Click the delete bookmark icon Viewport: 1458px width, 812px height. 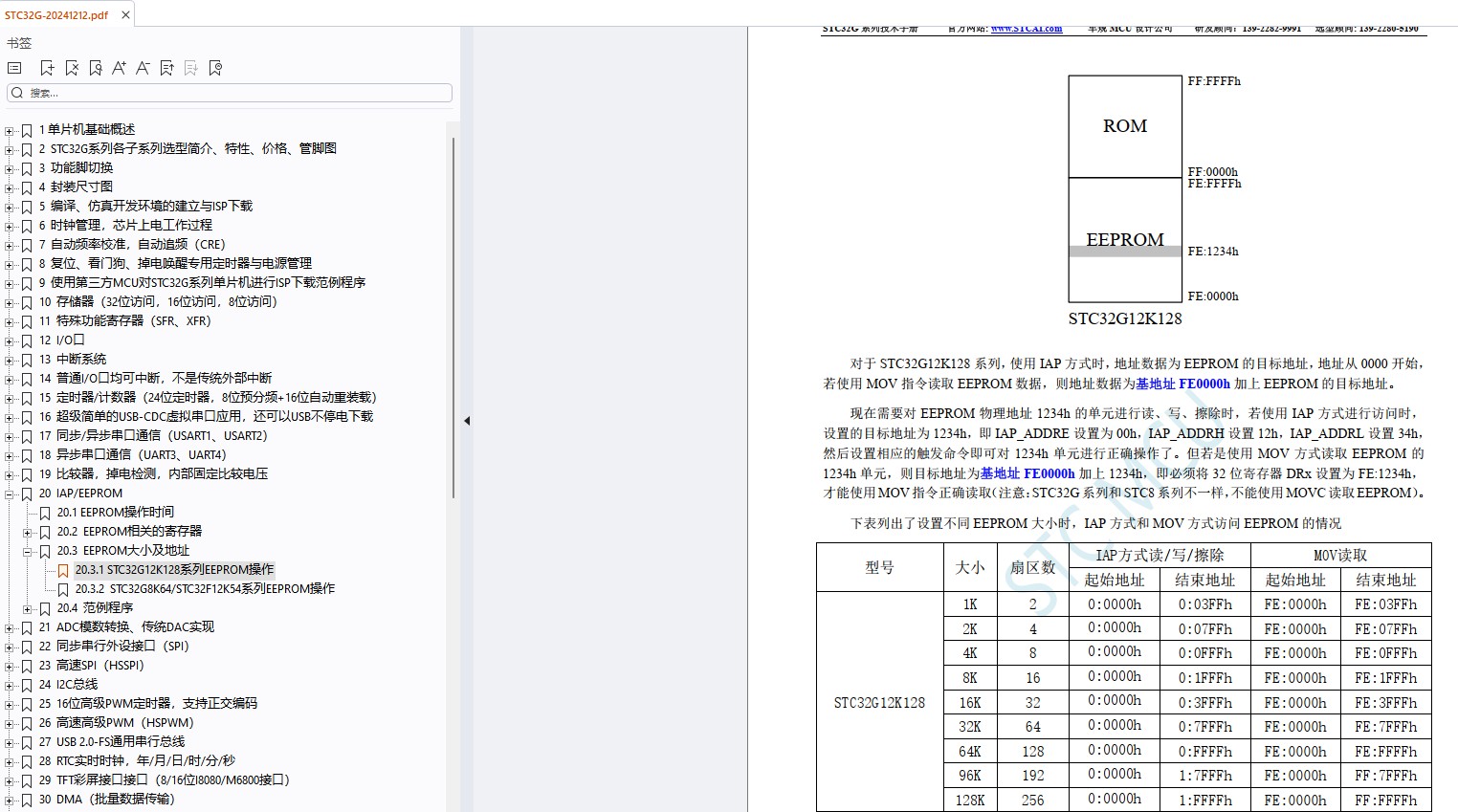72,68
